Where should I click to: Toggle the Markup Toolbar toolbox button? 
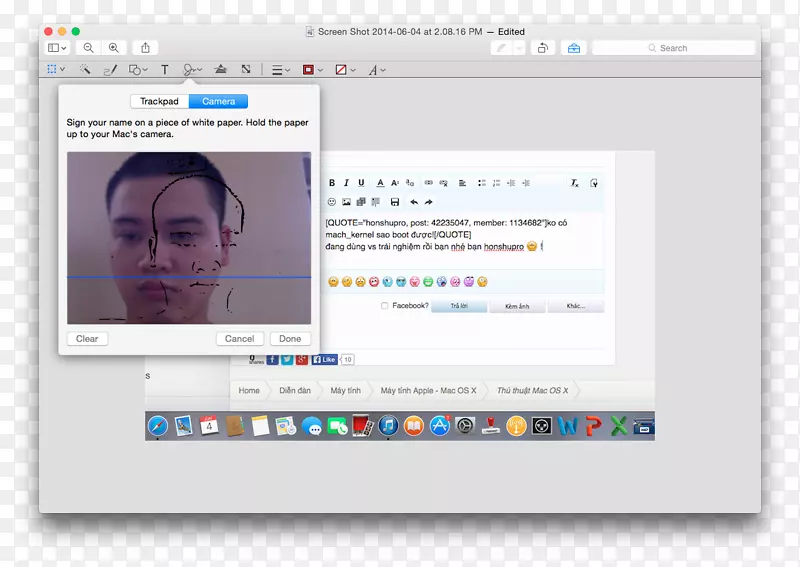point(573,48)
